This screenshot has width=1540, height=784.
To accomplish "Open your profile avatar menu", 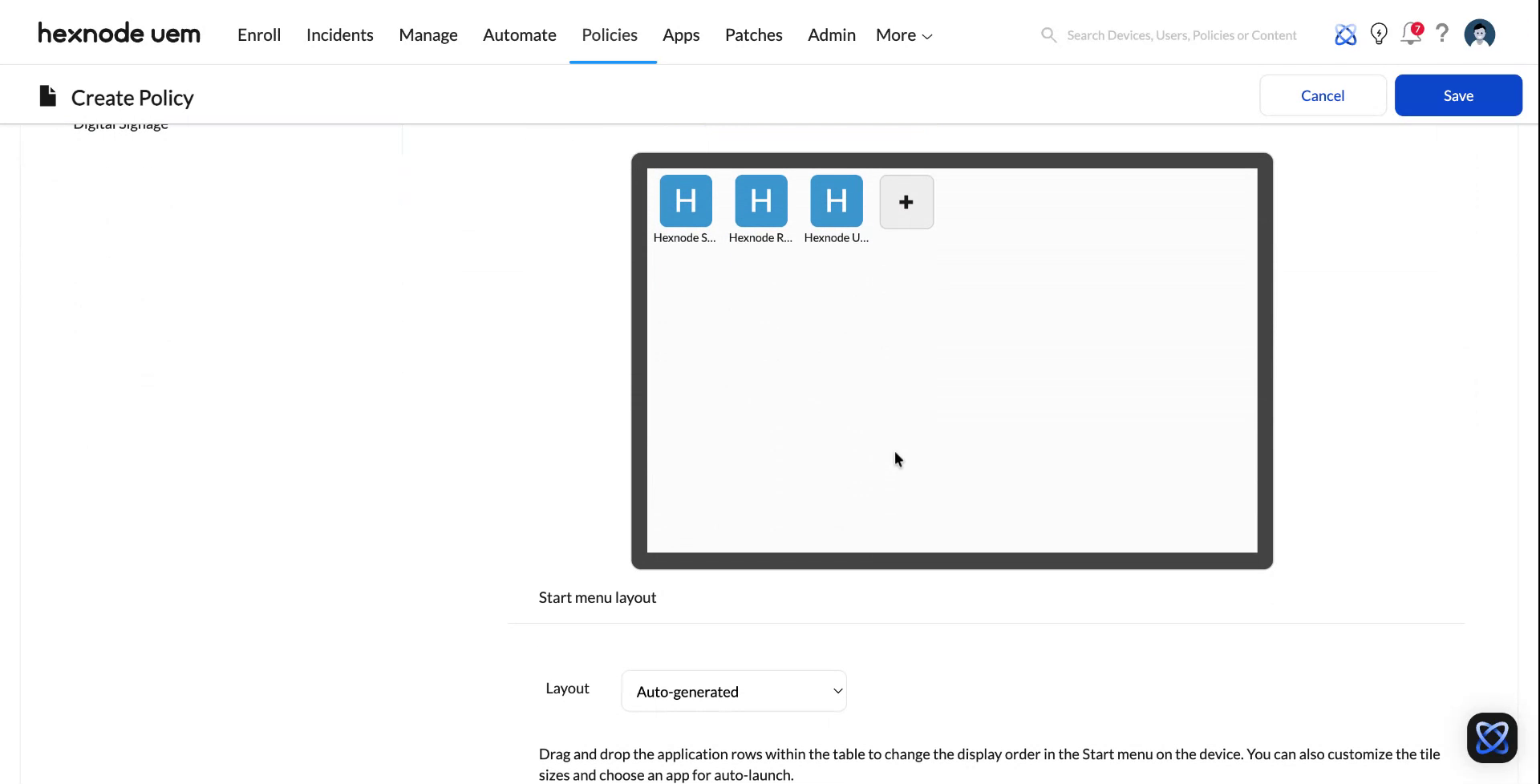I will click(x=1480, y=34).
